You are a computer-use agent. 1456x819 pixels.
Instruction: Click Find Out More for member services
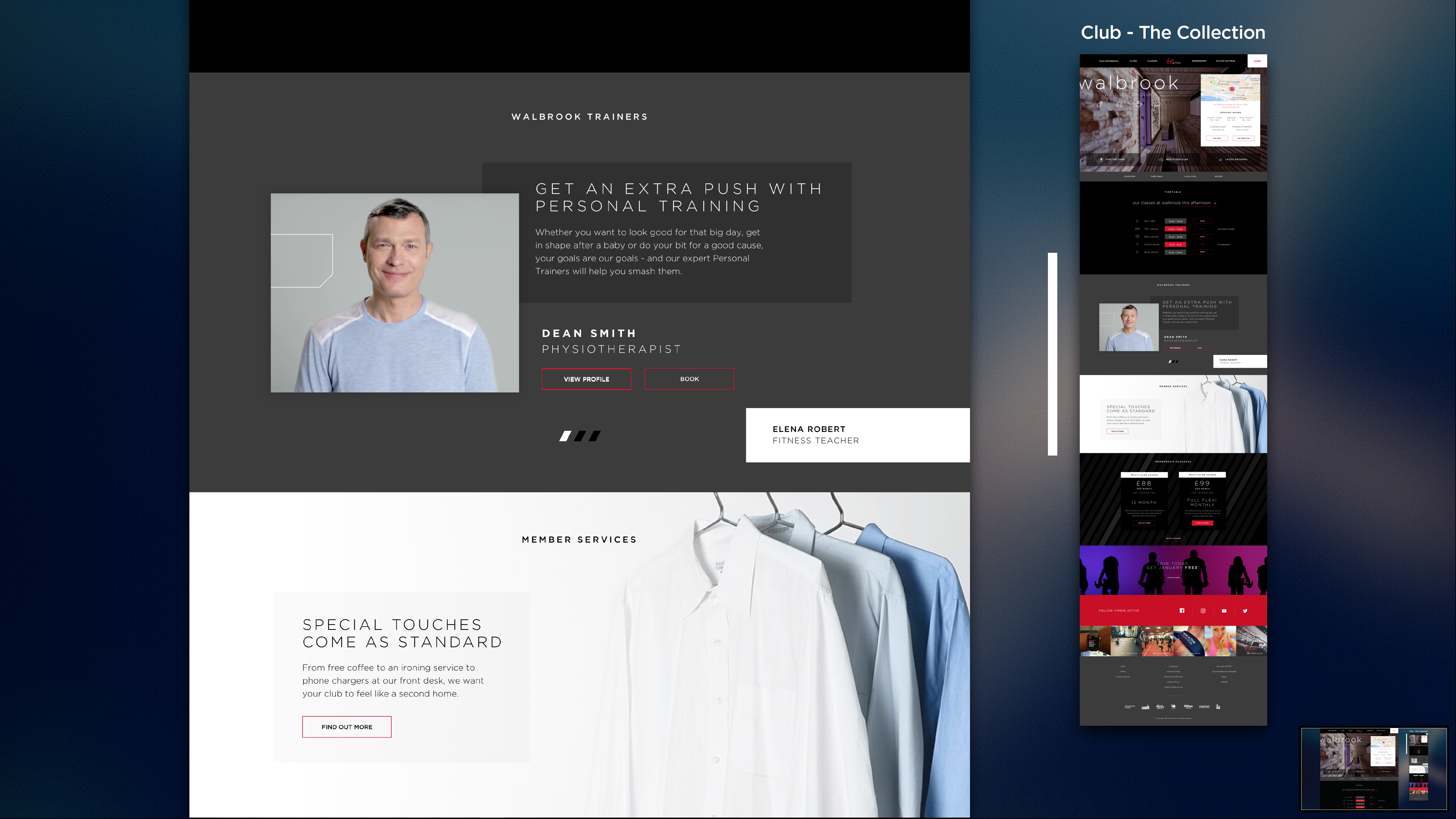(x=347, y=727)
